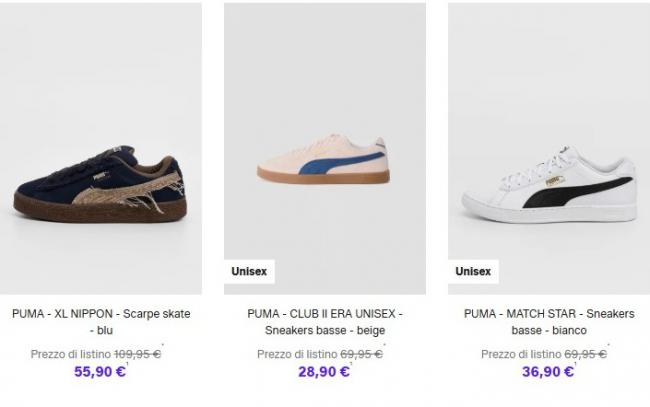Click Prezzo di listino label under Club II Era
Screen dimensions: 650x407
(x=297, y=354)
